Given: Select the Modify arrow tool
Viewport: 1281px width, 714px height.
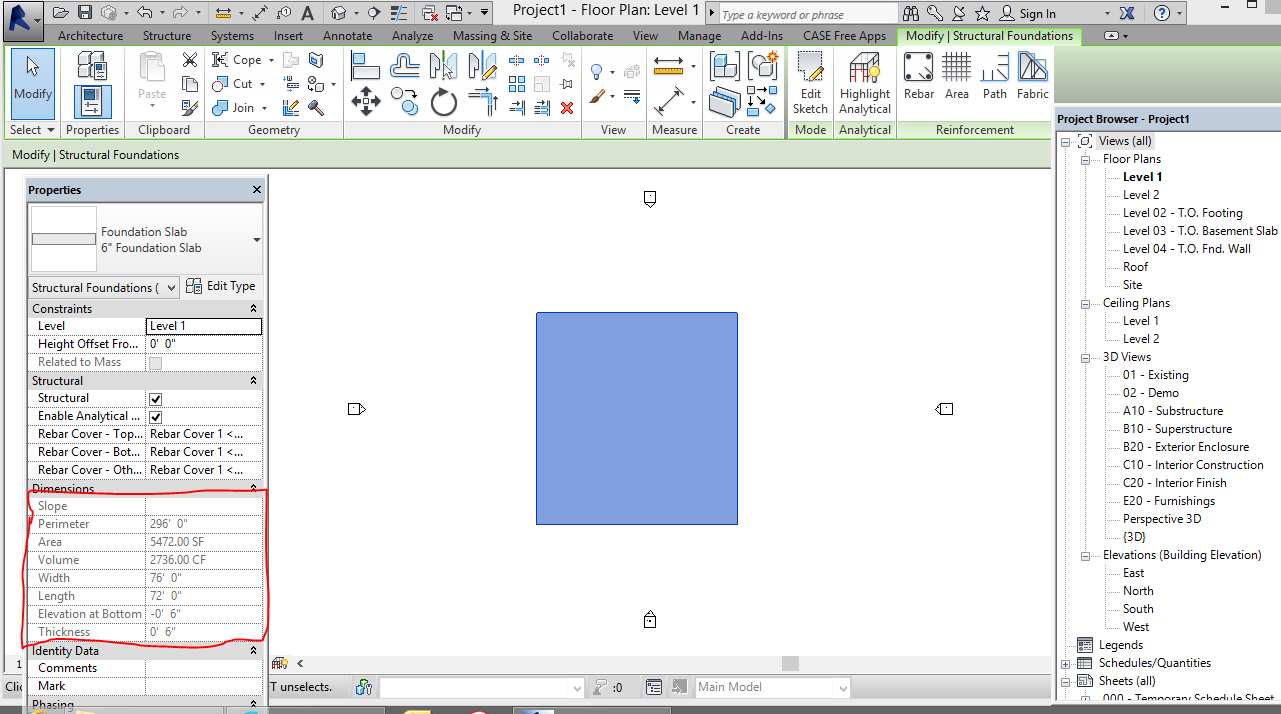Looking at the screenshot, I should 32,84.
